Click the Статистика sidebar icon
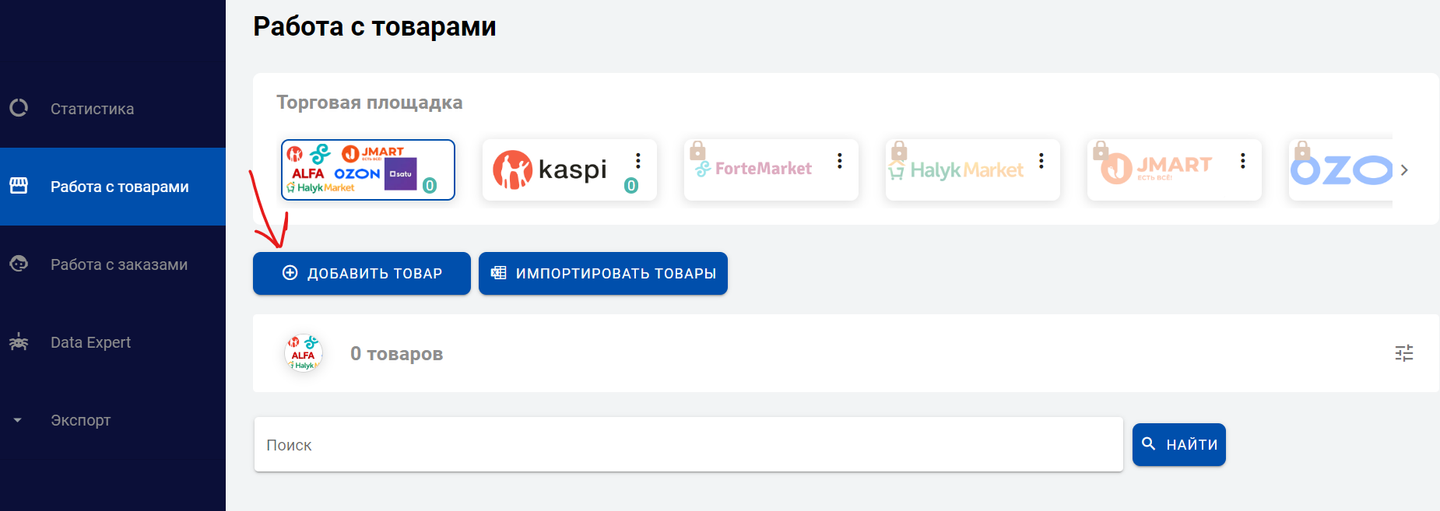This screenshot has width=1440, height=511. [18, 109]
